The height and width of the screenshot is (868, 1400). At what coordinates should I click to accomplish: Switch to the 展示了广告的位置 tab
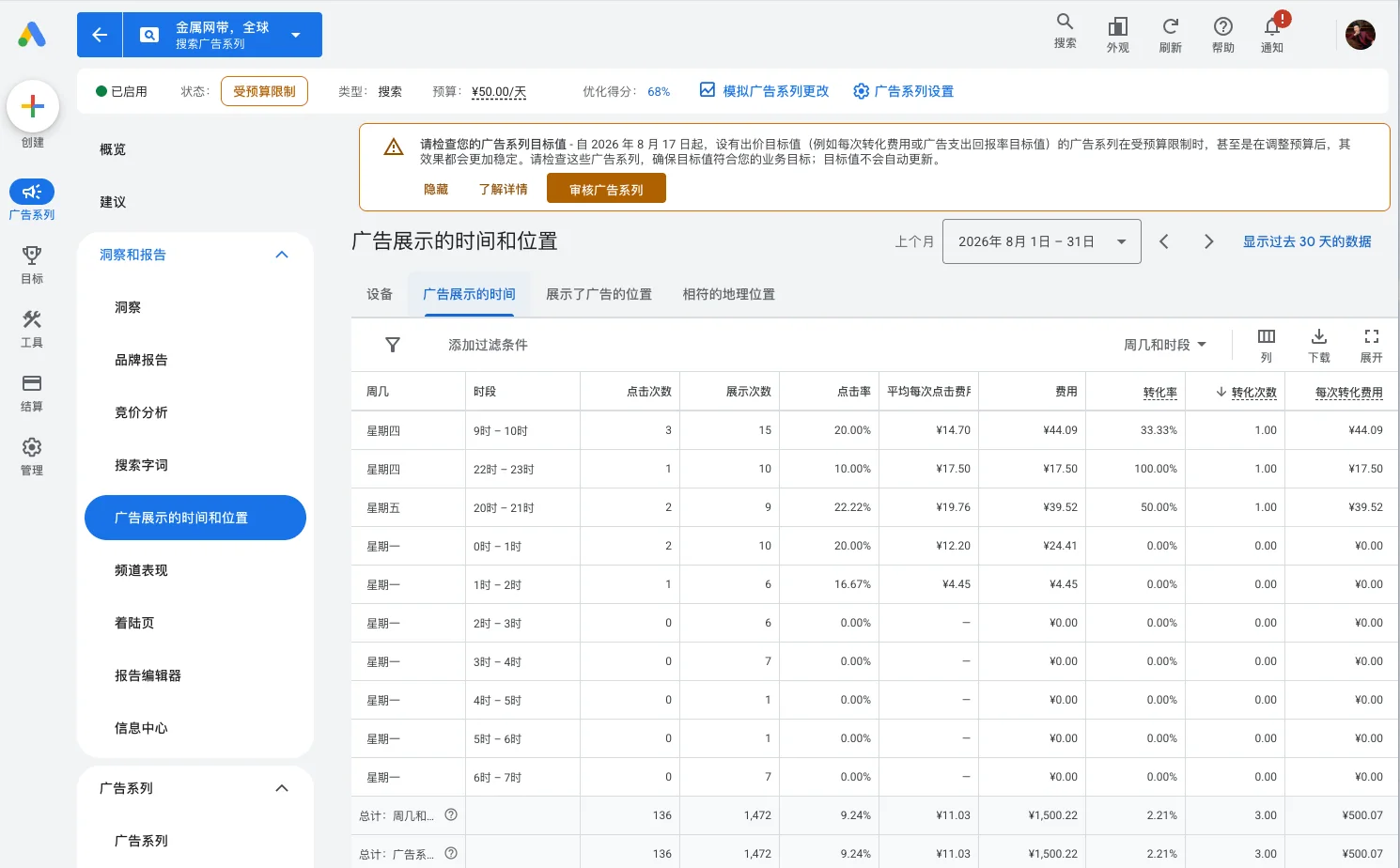(599, 294)
